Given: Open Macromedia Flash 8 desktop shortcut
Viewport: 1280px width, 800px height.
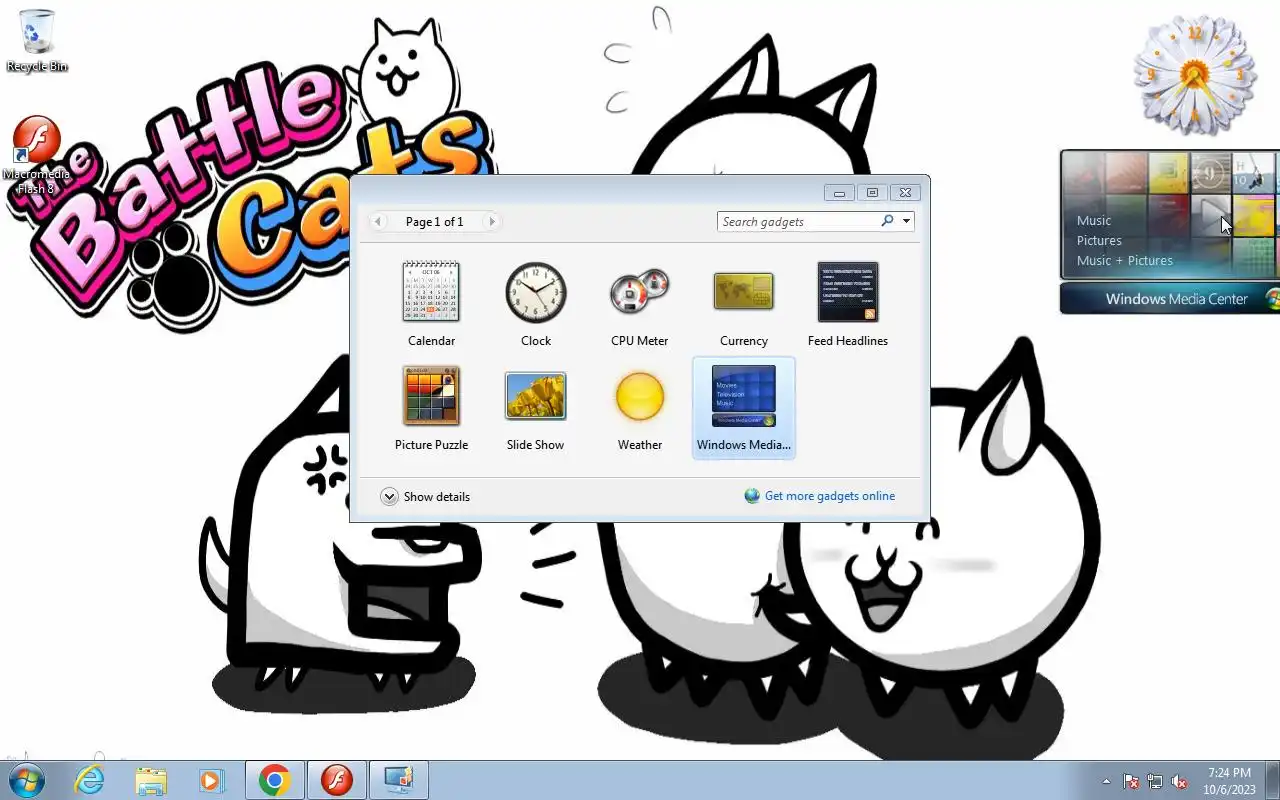Looking at the screenshot, I should (x=37, y=155).
